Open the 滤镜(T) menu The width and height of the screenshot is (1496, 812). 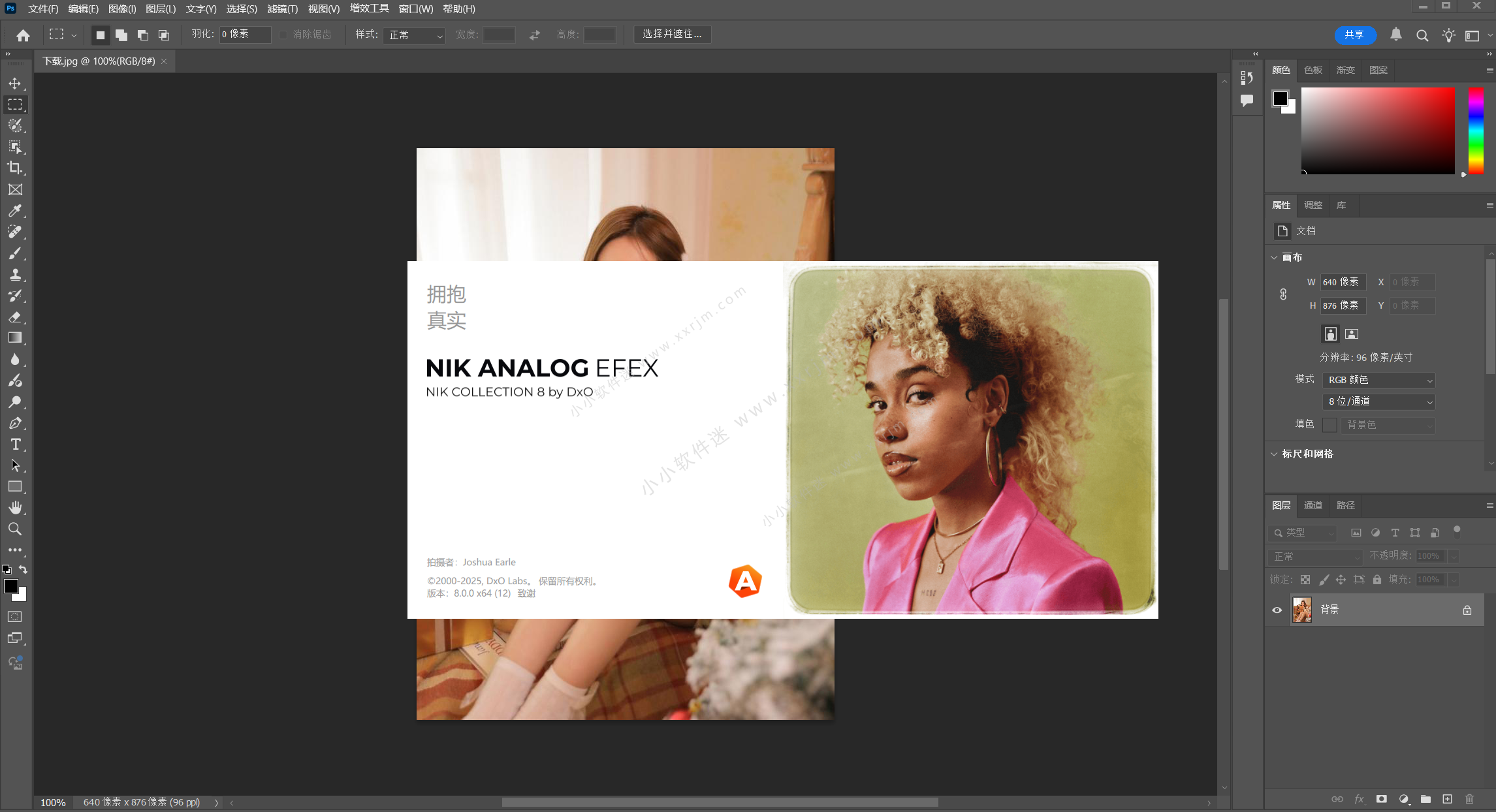pyautogui.click(x=282, y=9)
